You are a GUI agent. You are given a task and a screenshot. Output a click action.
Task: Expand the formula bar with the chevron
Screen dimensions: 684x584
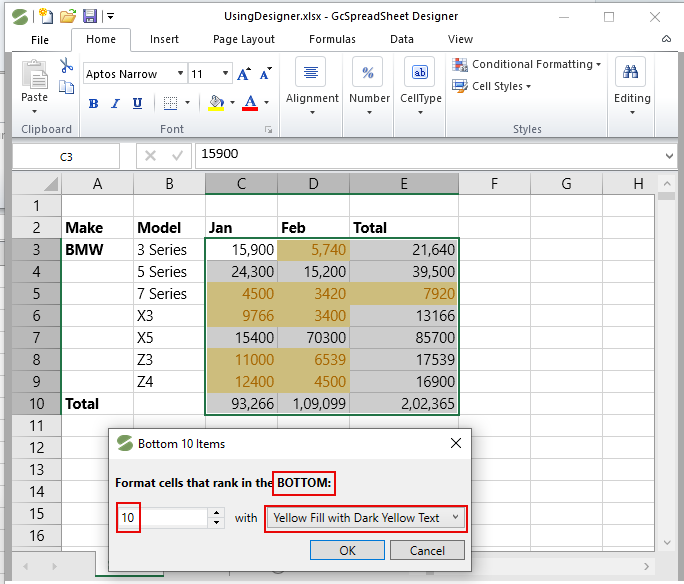tap(669, 156)
